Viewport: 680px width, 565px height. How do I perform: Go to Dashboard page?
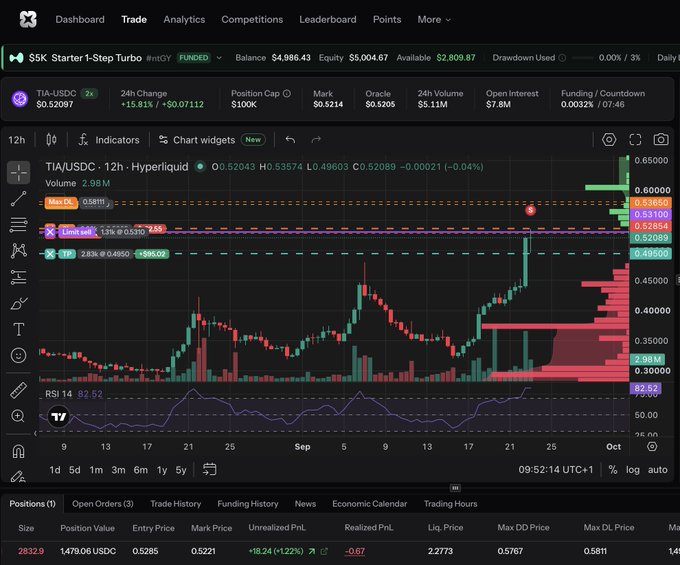80,20
